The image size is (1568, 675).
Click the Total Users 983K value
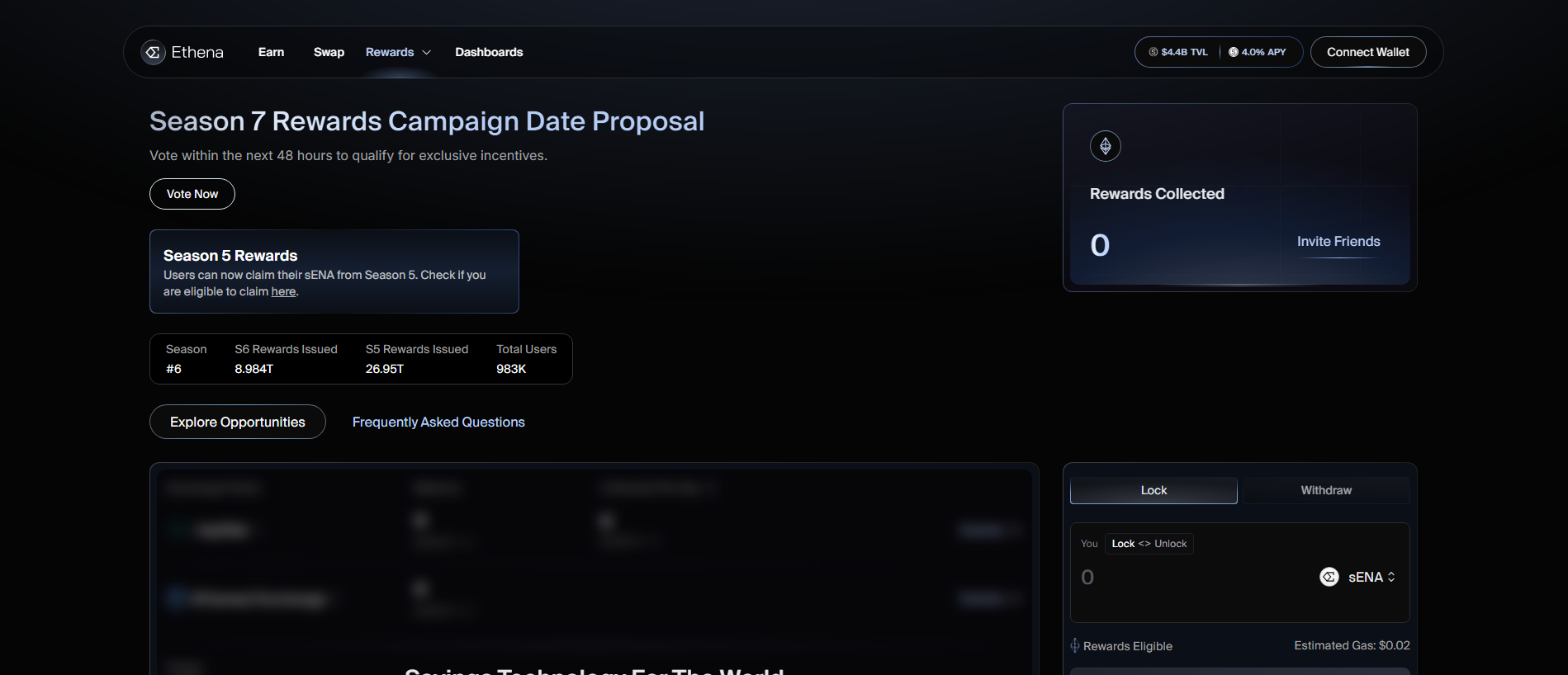click(x=511, y=369)
